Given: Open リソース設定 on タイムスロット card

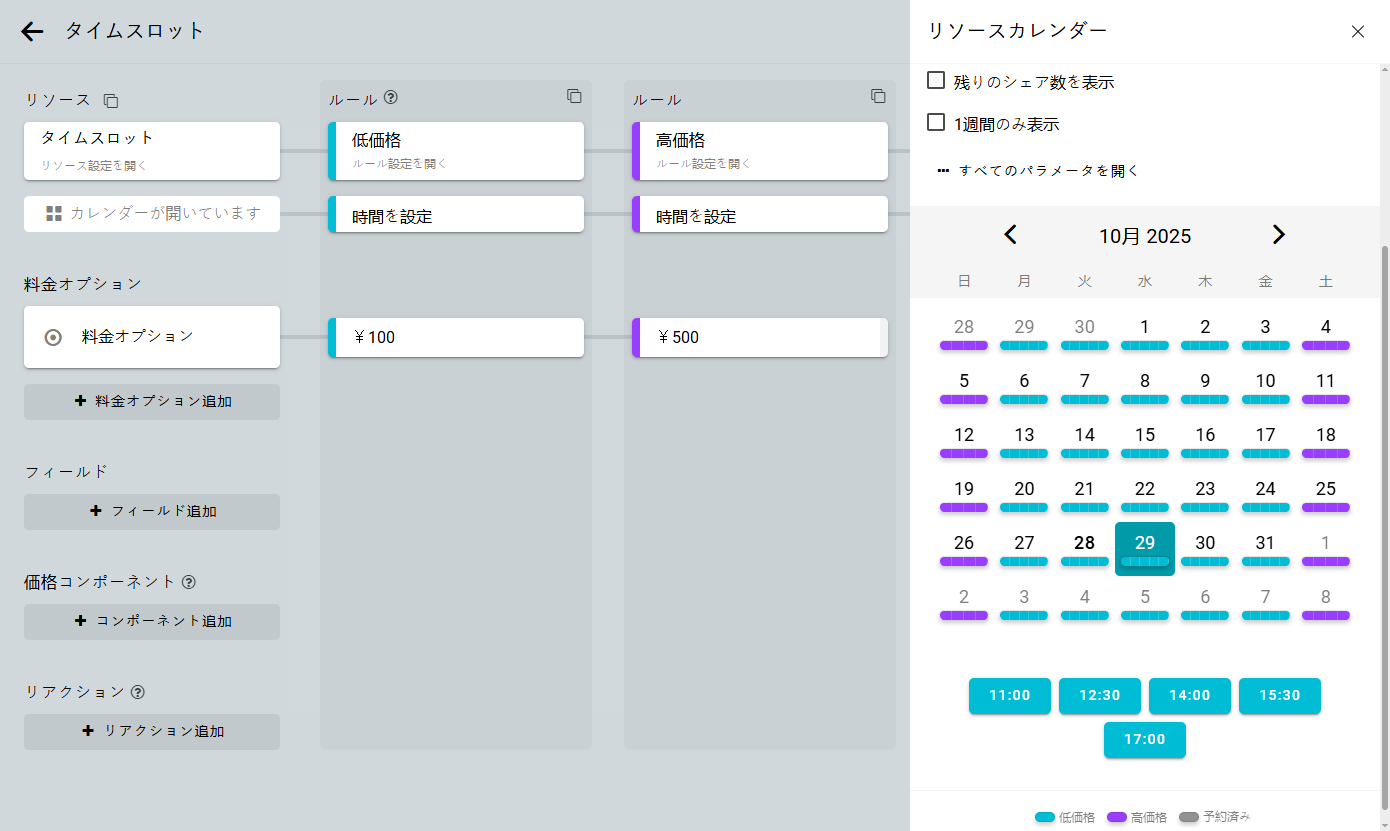Looking at the screenshot, I should (x=152, y=151).
